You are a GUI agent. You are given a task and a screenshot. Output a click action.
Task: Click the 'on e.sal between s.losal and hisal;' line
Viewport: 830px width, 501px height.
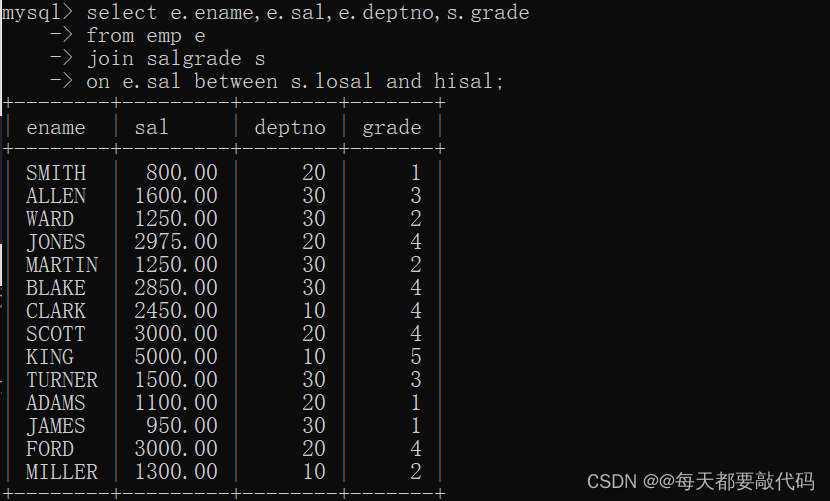(x=295, y=82)
